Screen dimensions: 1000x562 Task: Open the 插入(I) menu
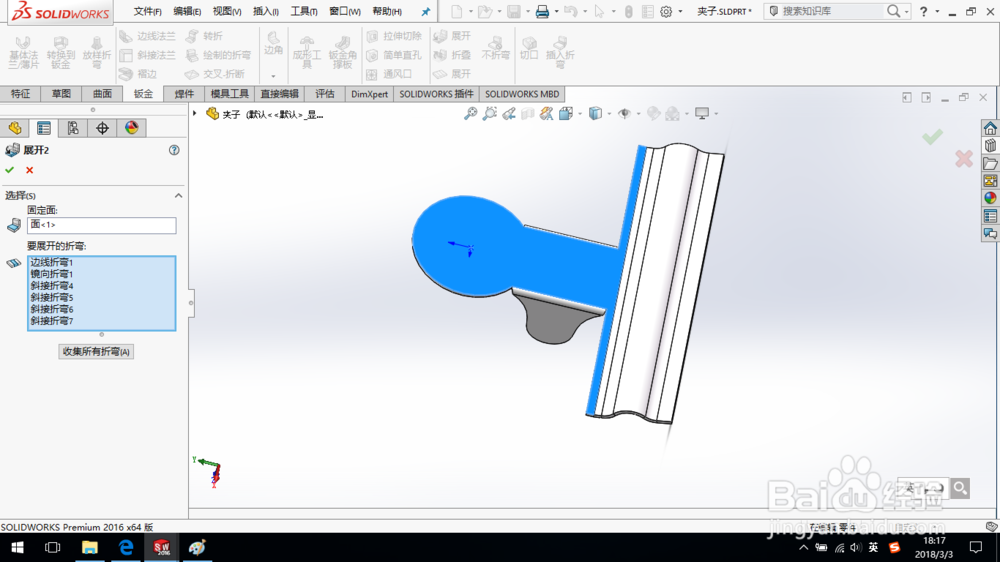click(x=265, y=11)
